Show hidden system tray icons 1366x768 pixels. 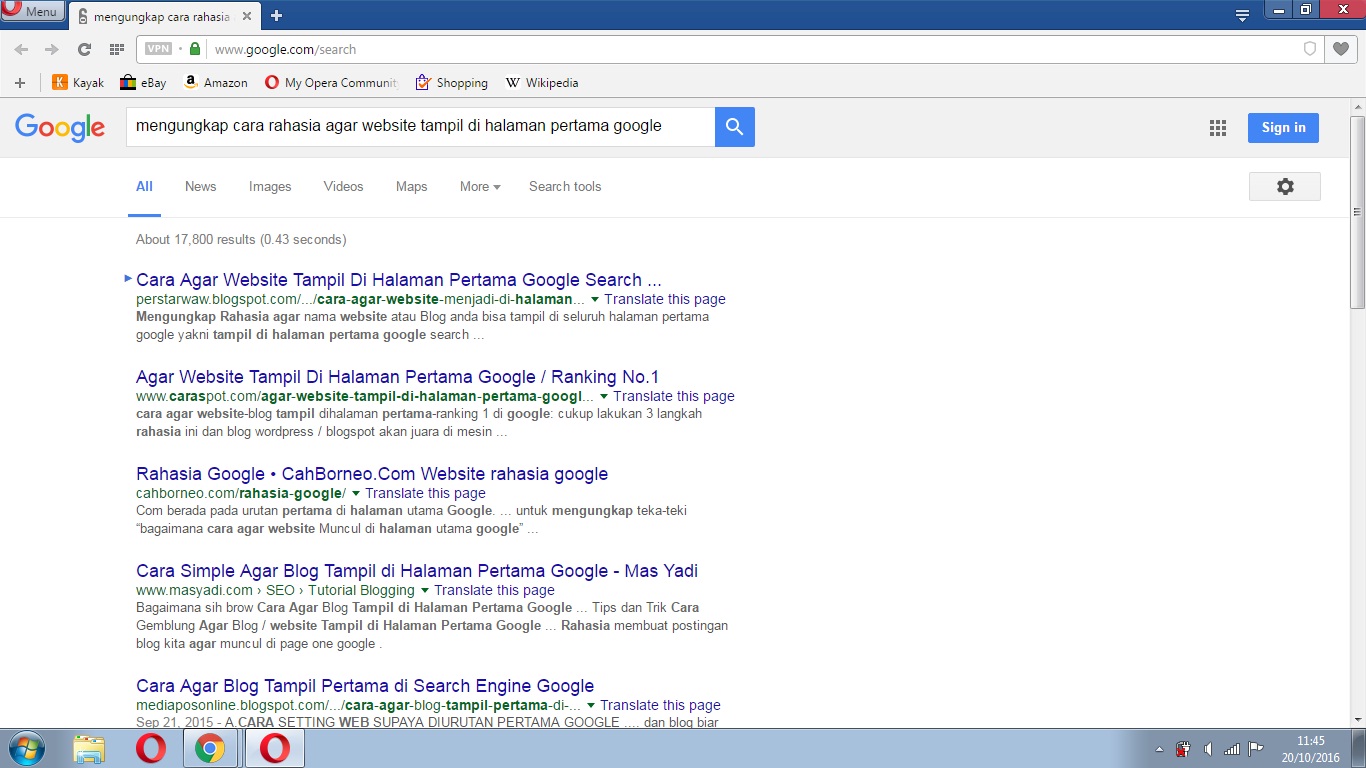pyautogui.click(x=1159, y=749)
